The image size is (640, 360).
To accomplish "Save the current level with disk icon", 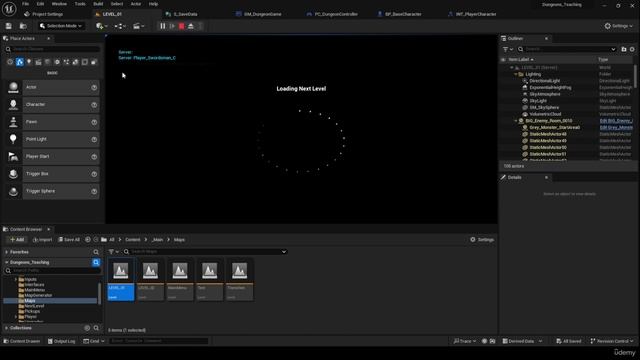I will point(9,26).
